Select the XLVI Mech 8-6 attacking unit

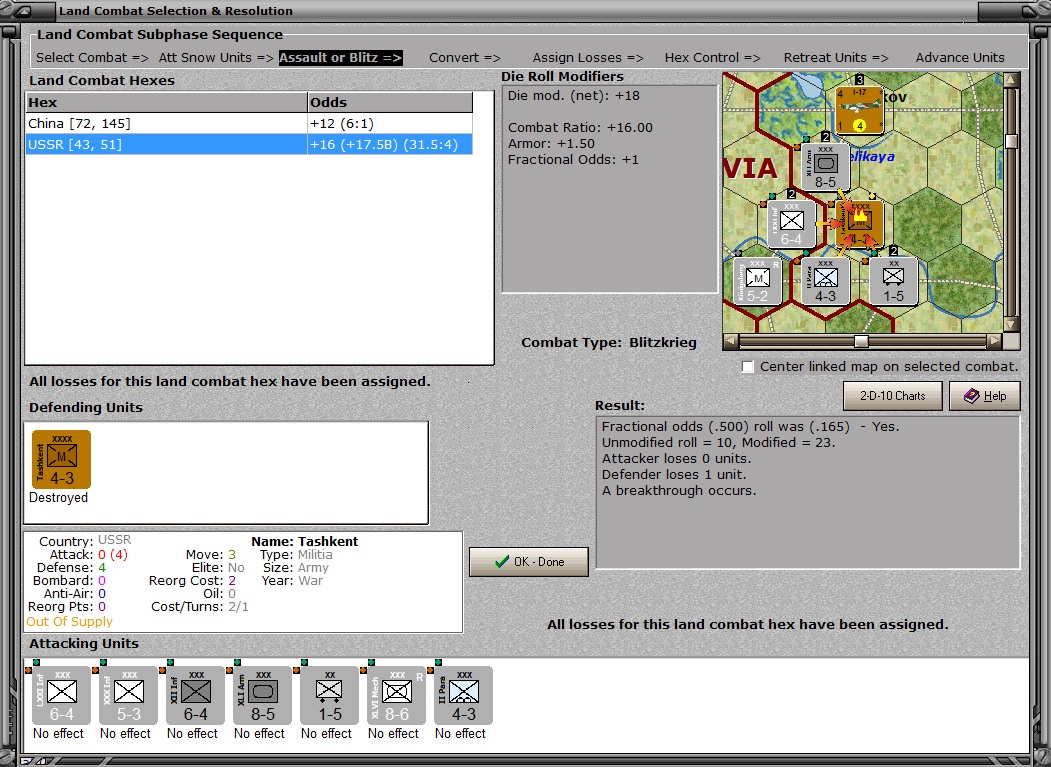[397, 695]
